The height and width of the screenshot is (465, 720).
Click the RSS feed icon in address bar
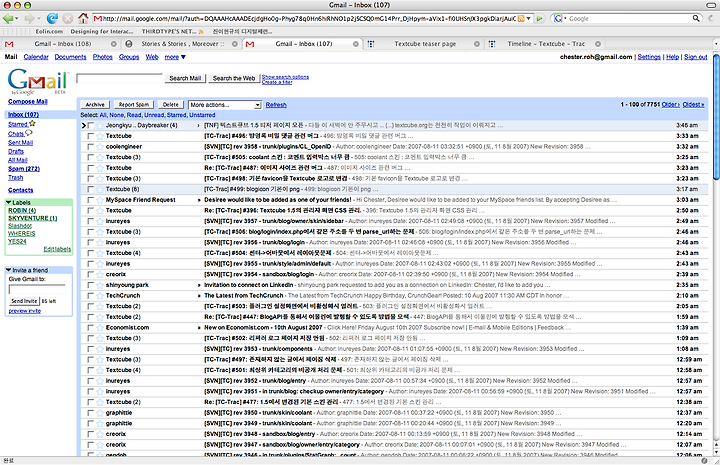tap(521, 18)
